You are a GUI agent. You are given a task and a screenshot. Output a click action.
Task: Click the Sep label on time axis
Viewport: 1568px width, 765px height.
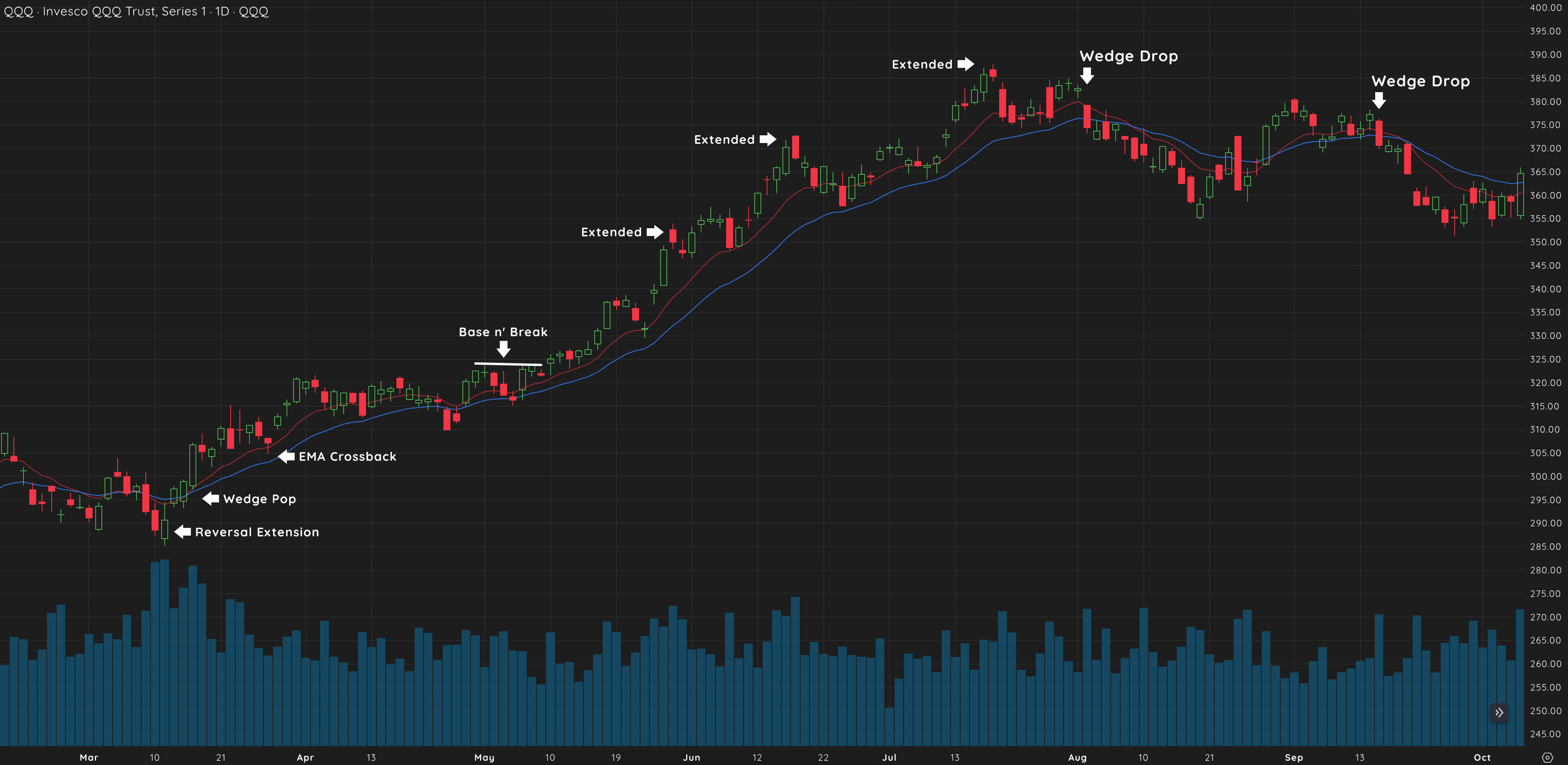1294,757
